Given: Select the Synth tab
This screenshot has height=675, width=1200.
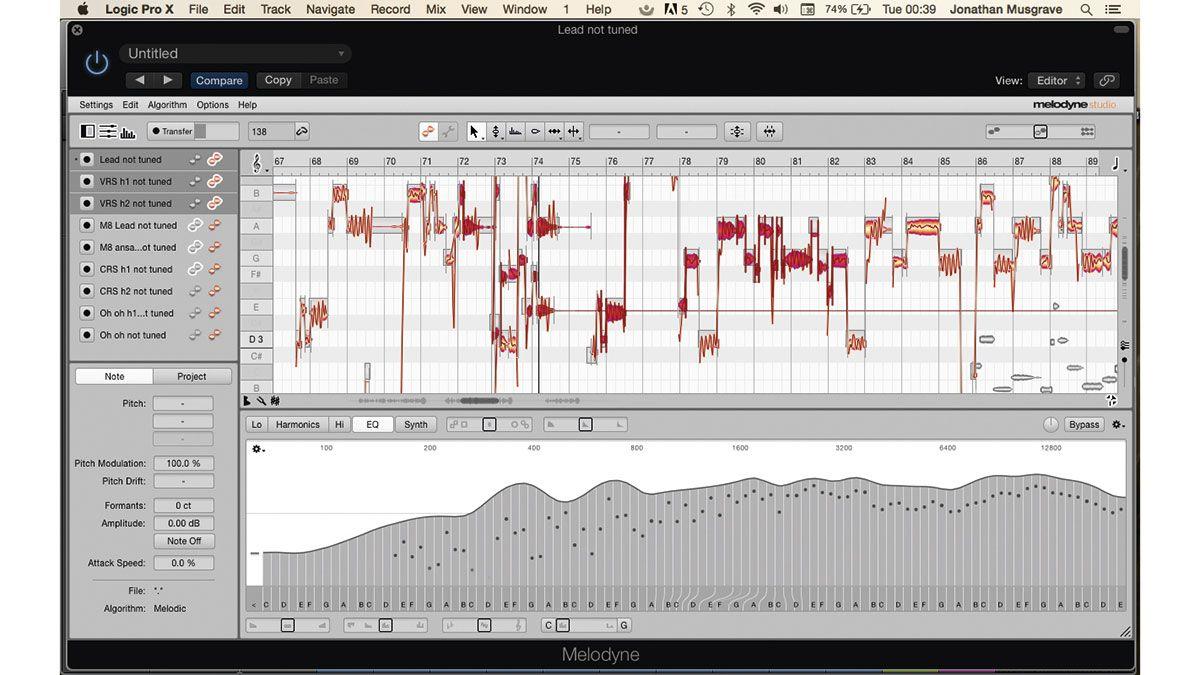Looking at the screenshot, I should (416, 425).
